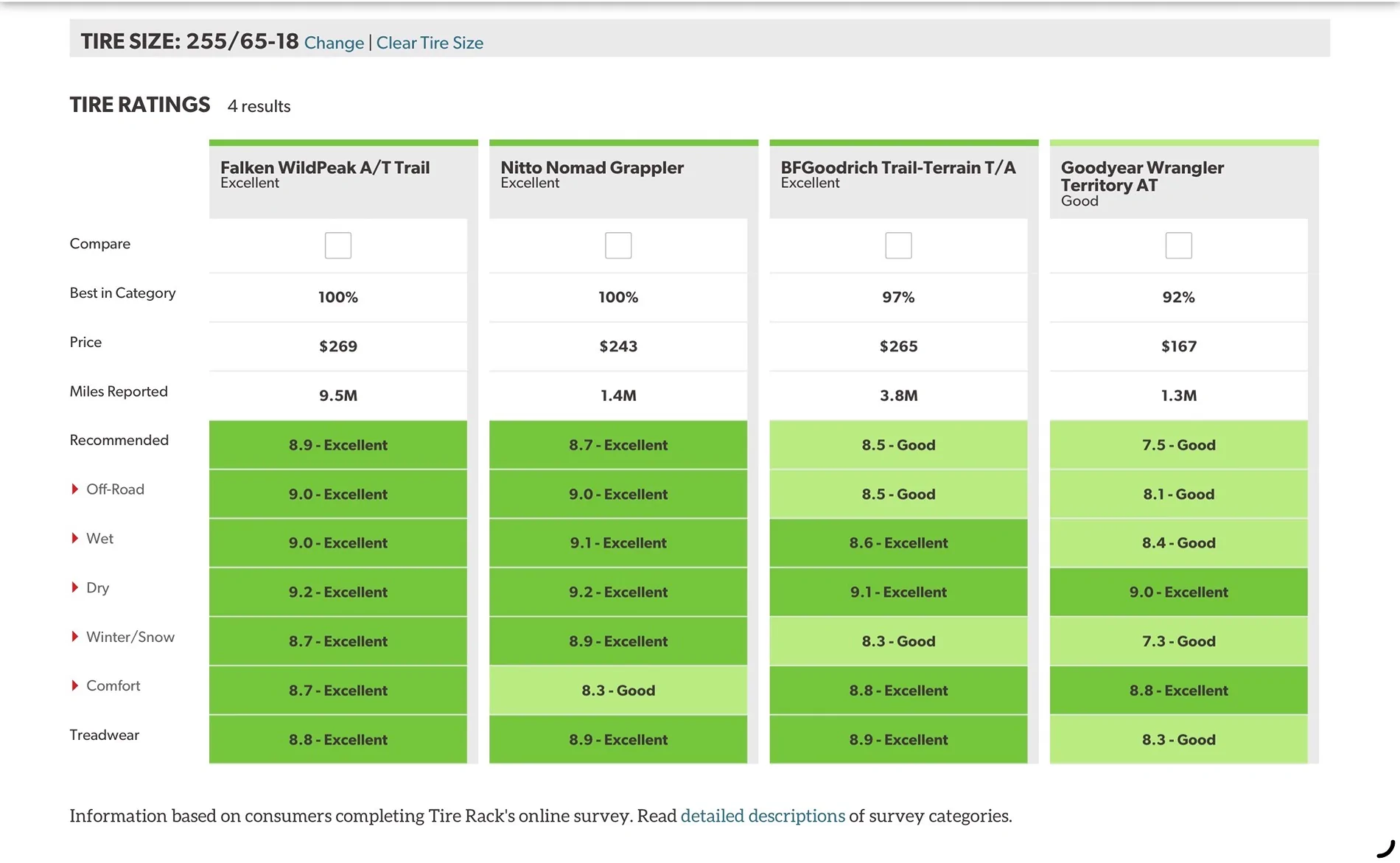1400x863 pixels.
Task: Expand the Off-Road rating category
Action: [108, 489]
